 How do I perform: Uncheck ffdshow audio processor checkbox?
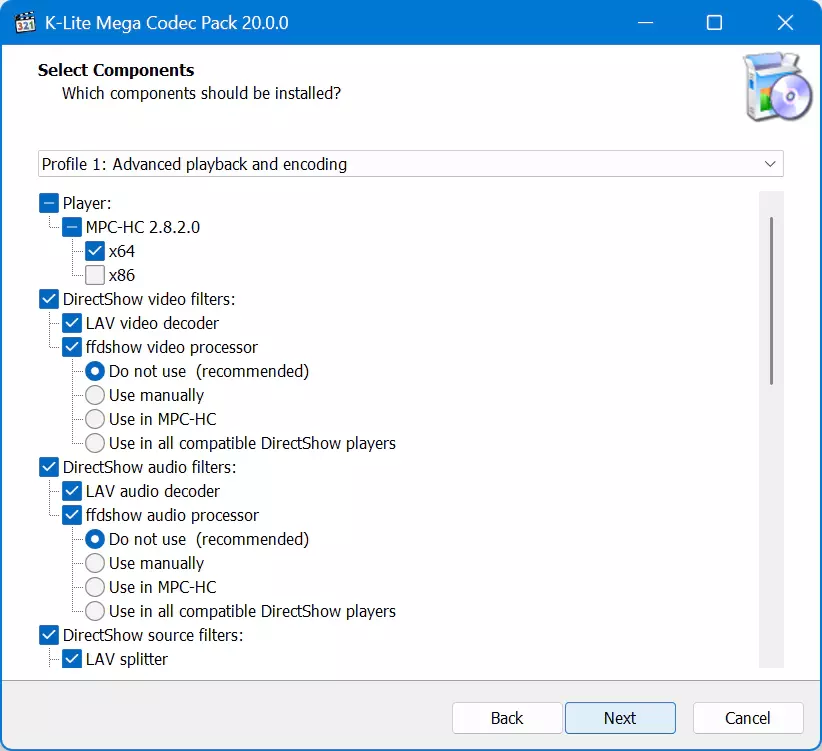pos(72,515)
